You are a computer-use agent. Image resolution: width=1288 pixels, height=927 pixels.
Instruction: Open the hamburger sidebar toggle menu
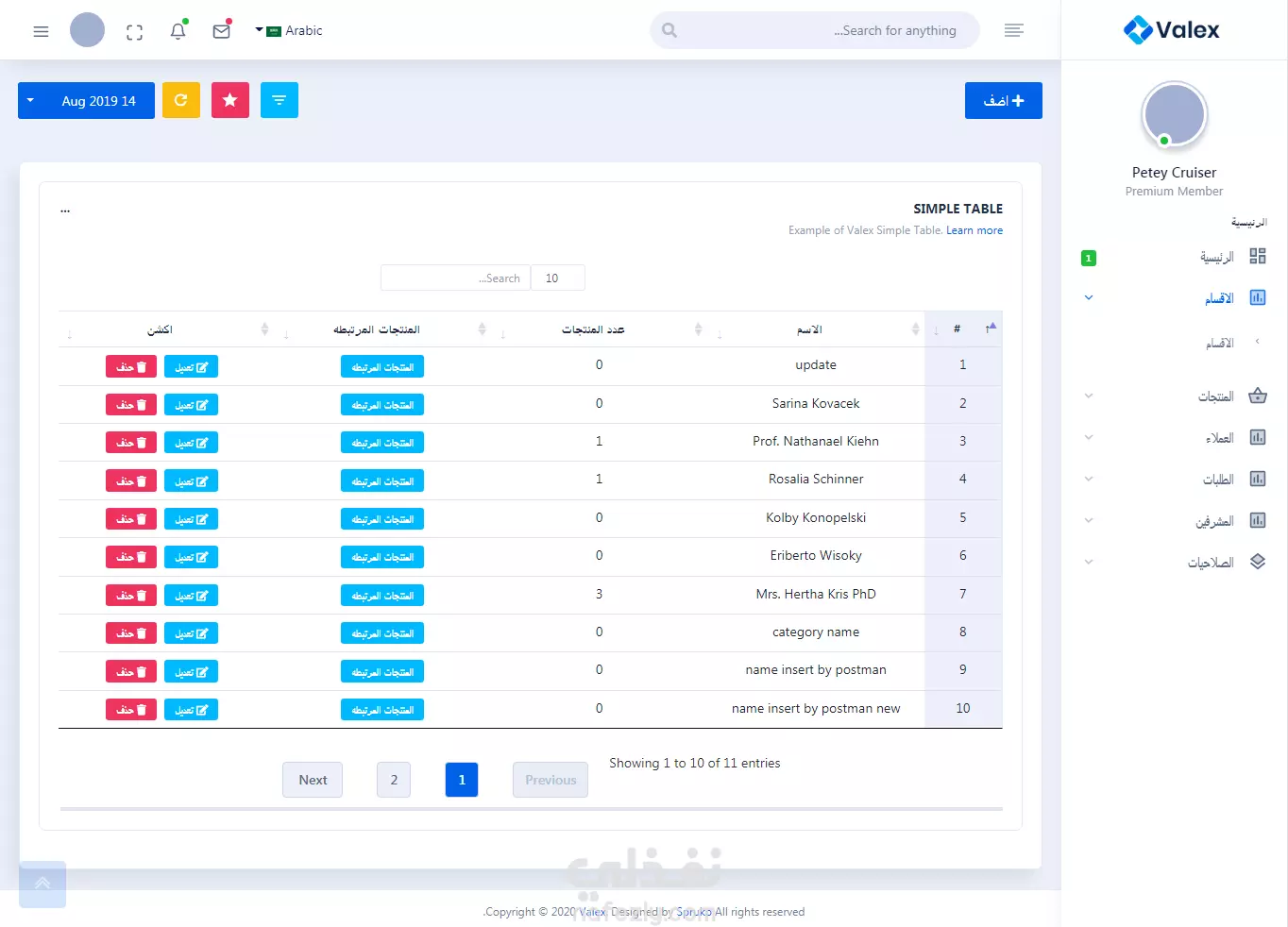tap(41, 31)
